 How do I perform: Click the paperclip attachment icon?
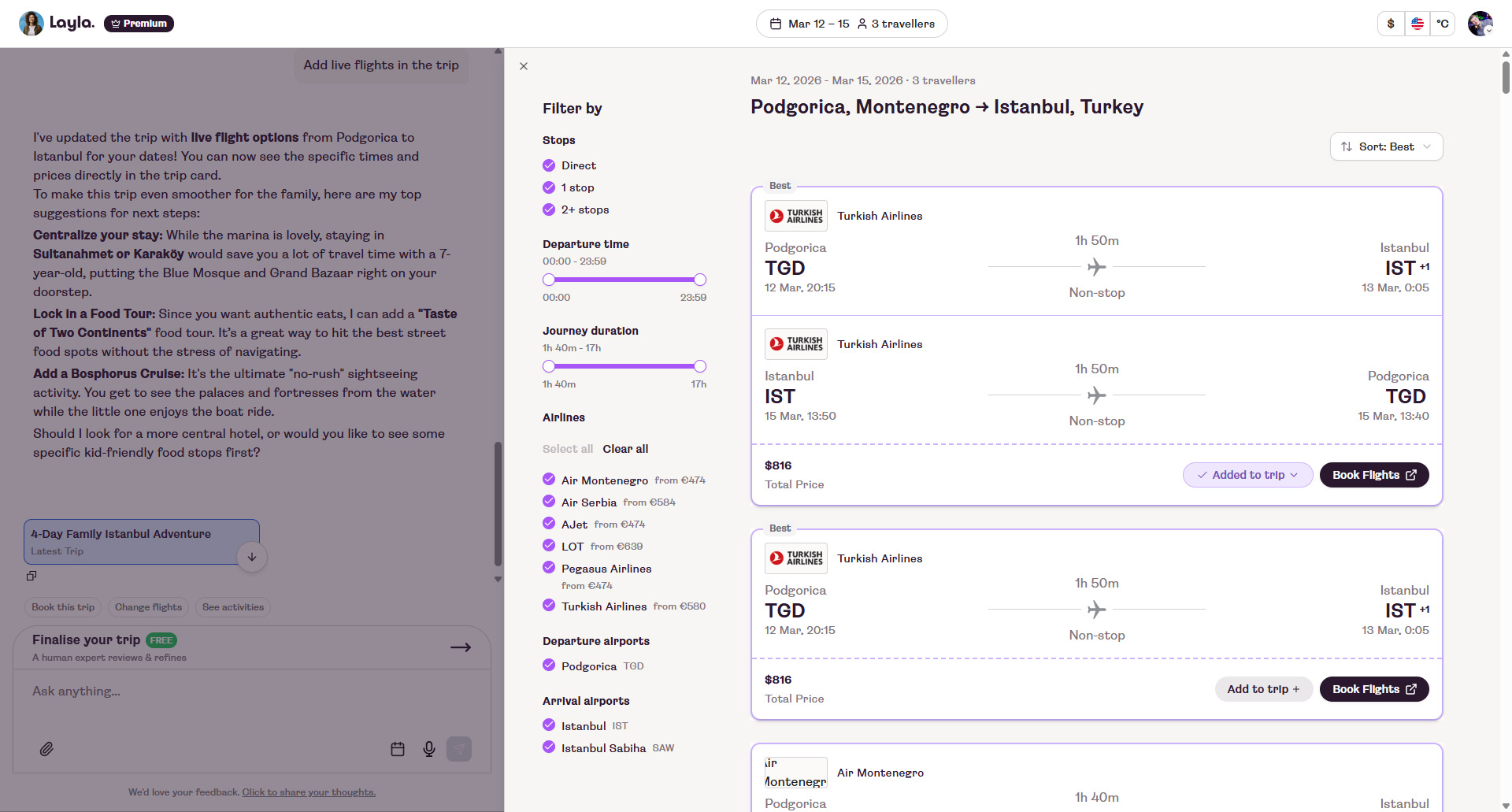point(46,749)
